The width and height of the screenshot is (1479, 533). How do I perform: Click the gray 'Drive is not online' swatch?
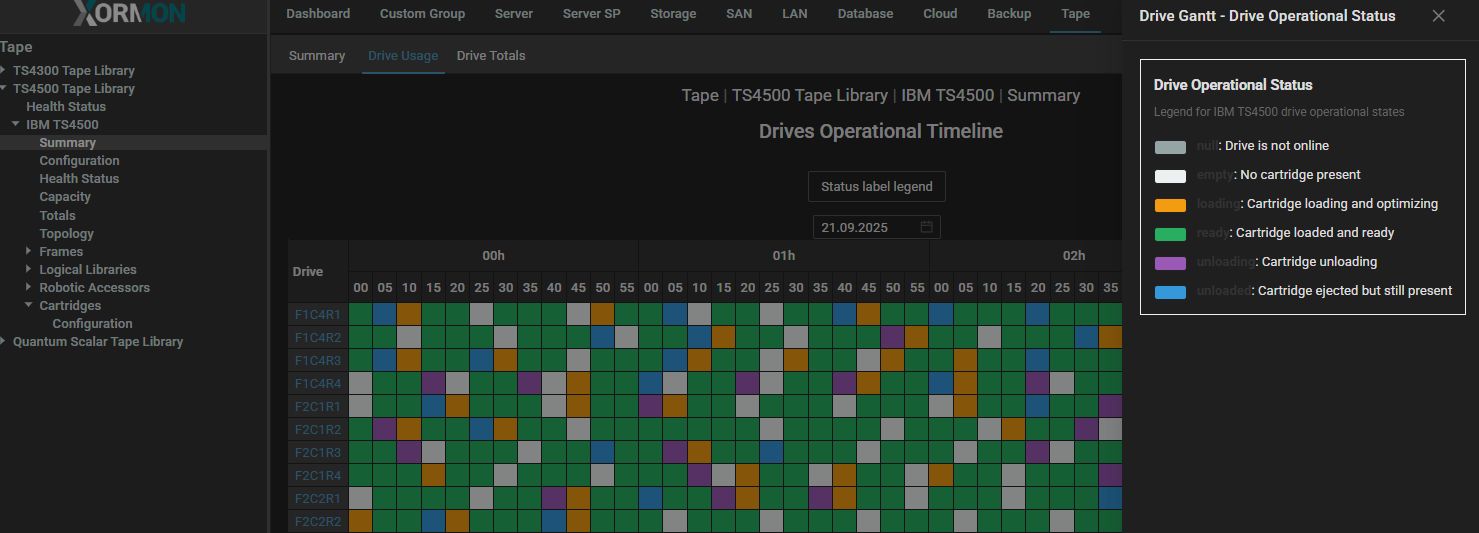coord(1170,147)
